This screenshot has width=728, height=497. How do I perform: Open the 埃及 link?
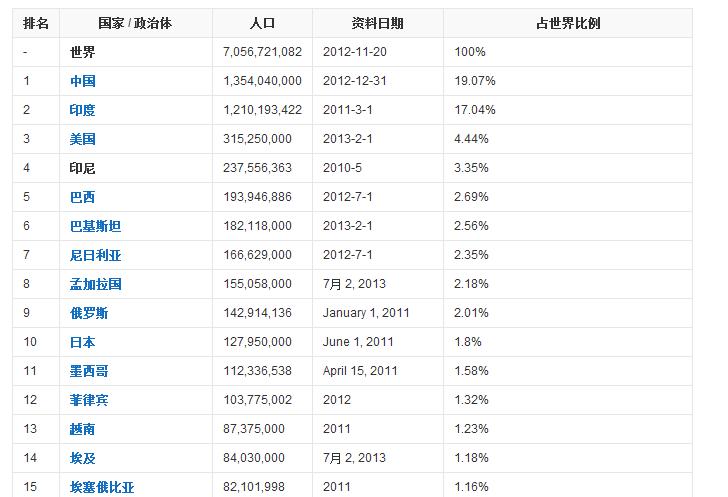[83, 458]
